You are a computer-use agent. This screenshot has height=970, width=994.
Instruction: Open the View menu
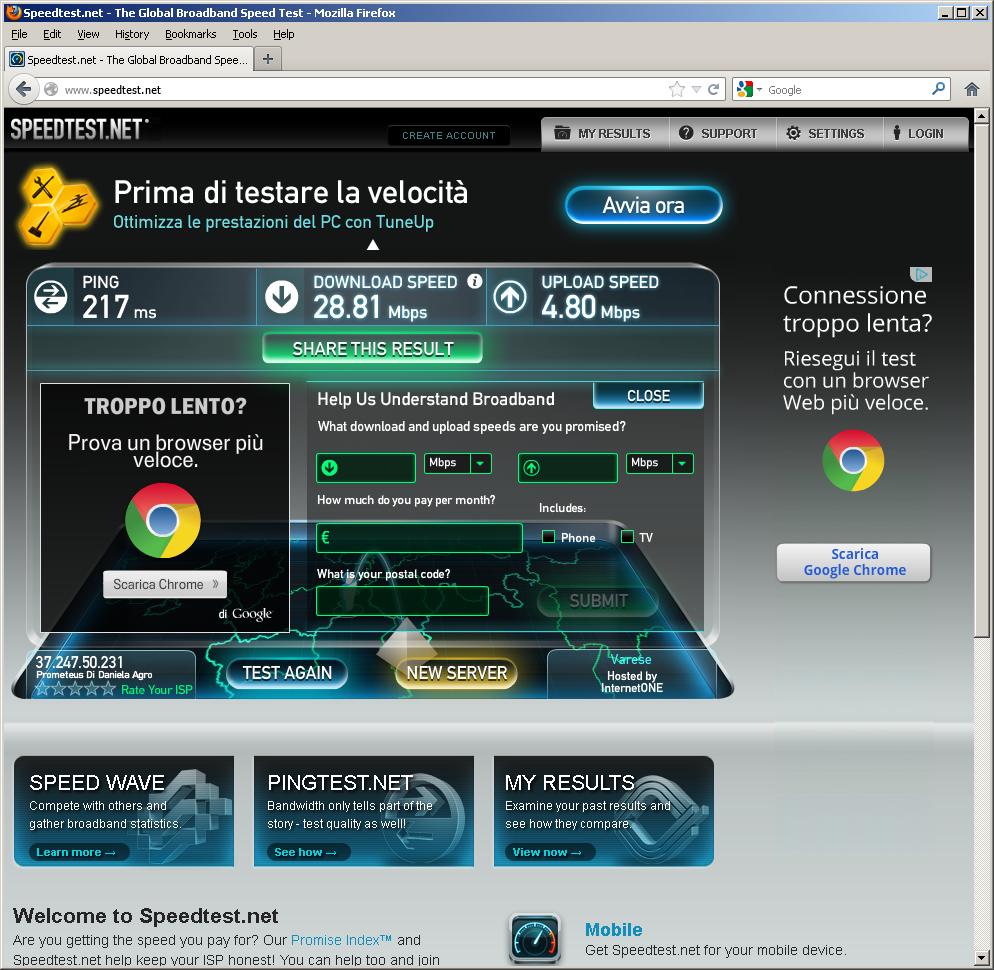click(88, 34)
